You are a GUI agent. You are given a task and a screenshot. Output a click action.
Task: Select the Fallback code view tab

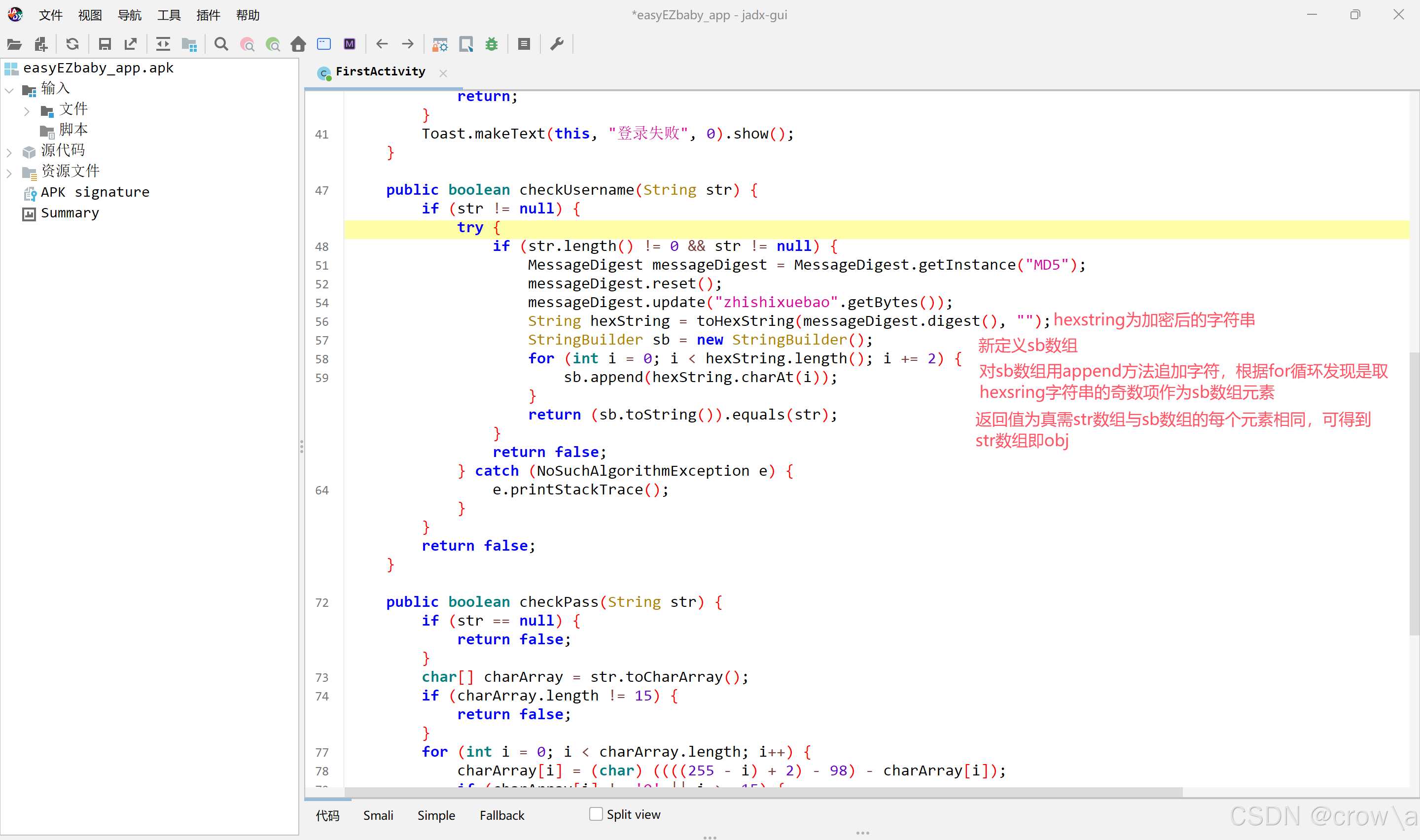501,815
